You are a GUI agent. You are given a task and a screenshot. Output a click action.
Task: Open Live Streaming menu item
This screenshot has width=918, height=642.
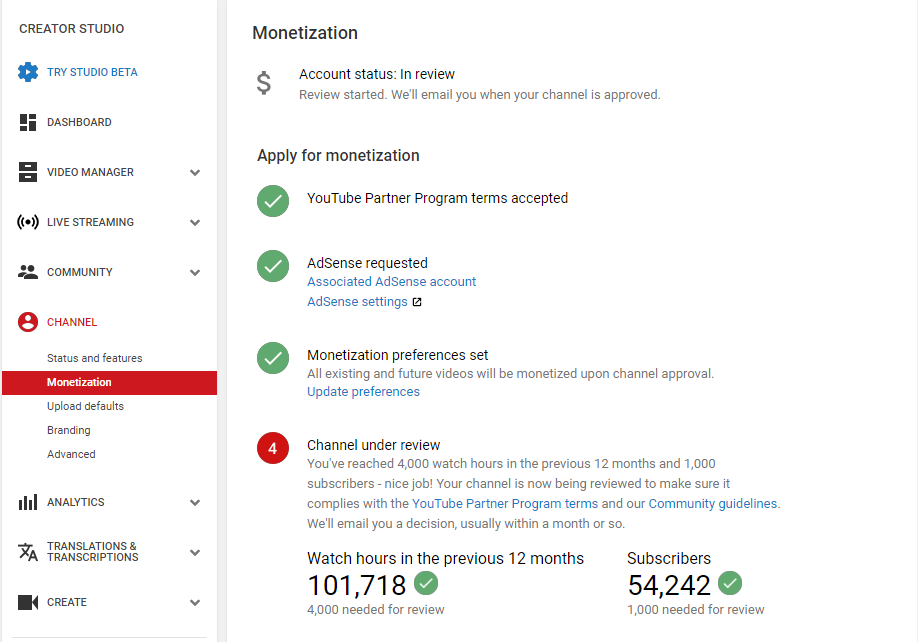pos(90,222)
